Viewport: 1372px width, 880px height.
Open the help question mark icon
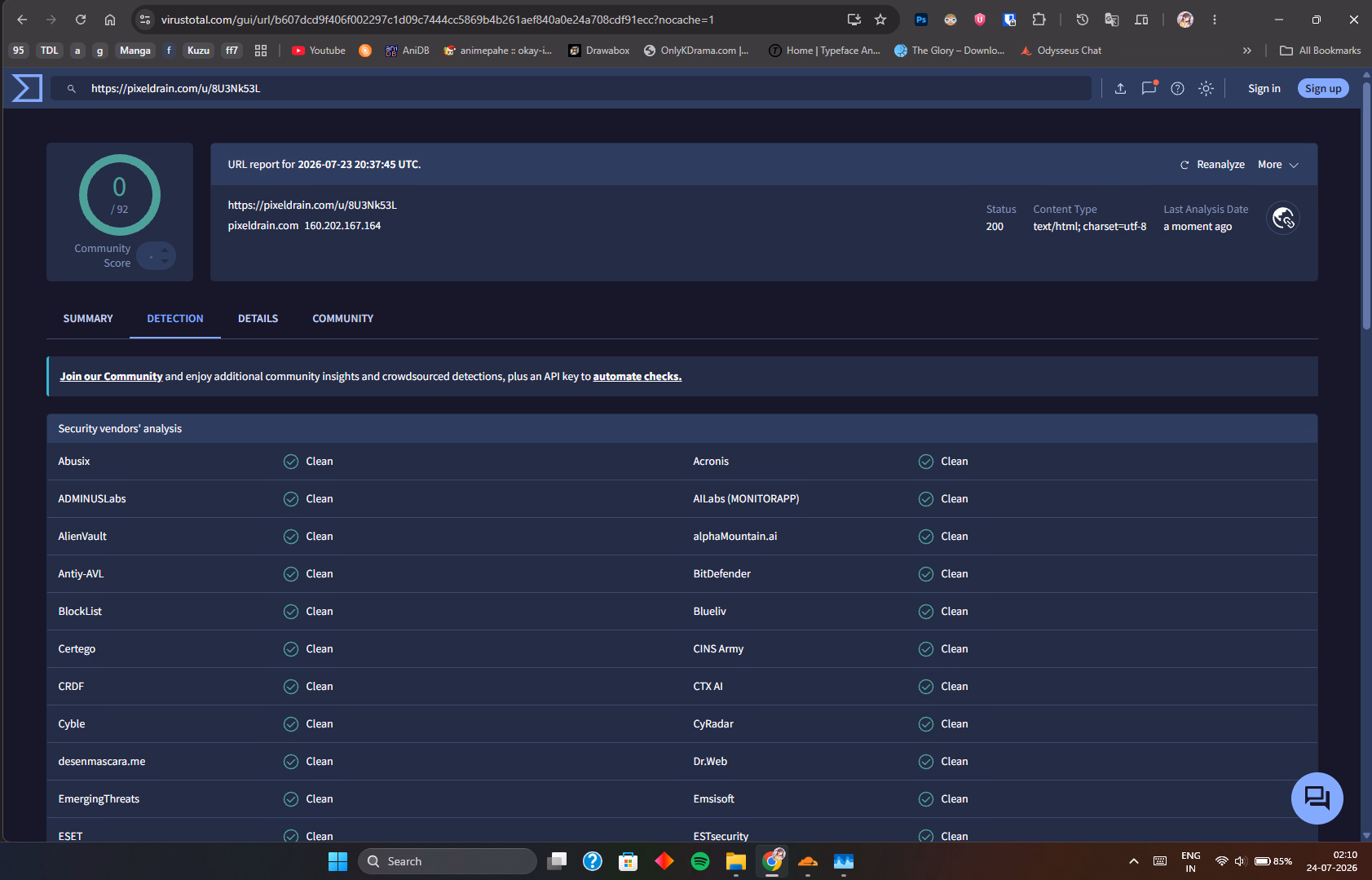[x=1177, y=88]
